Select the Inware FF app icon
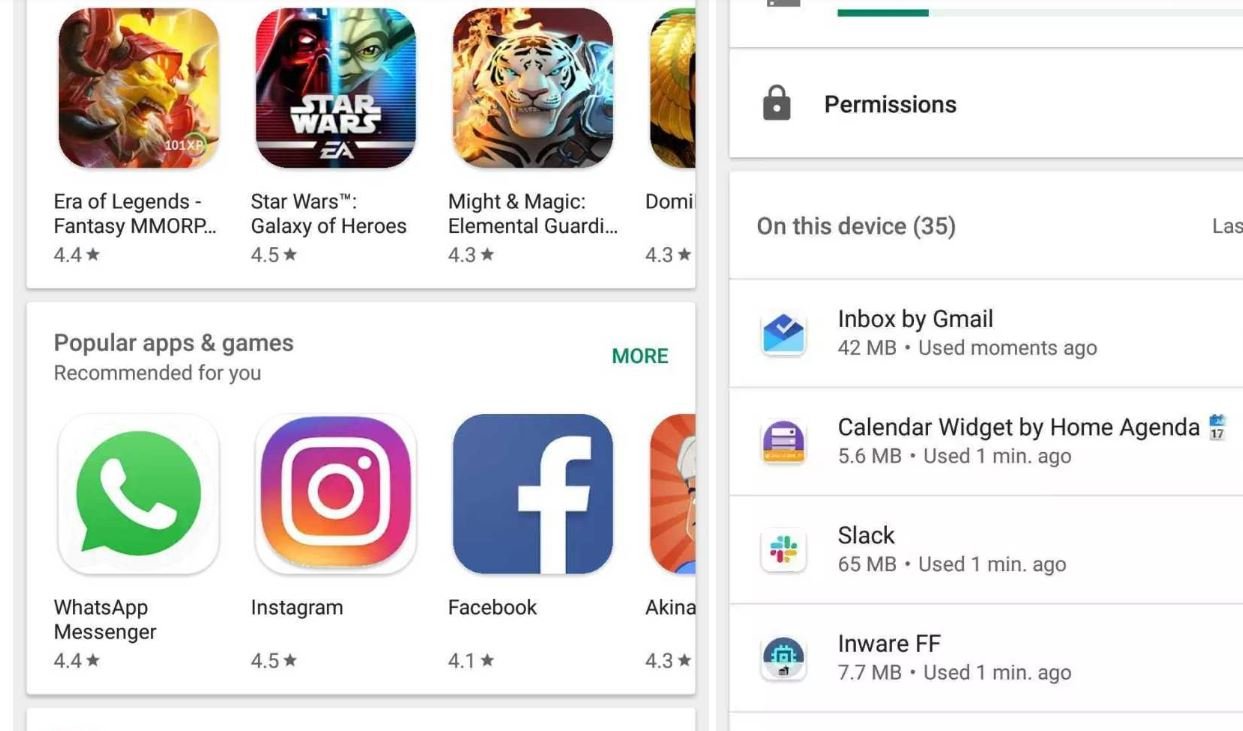 (783, 658)
